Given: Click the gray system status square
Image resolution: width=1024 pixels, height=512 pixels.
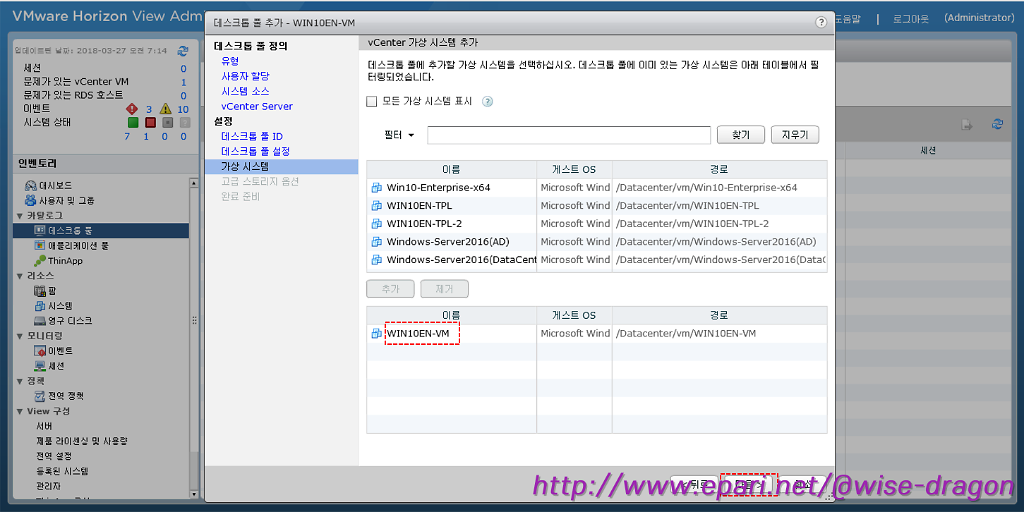Looking at the screenshot, I should pos(167,122).
